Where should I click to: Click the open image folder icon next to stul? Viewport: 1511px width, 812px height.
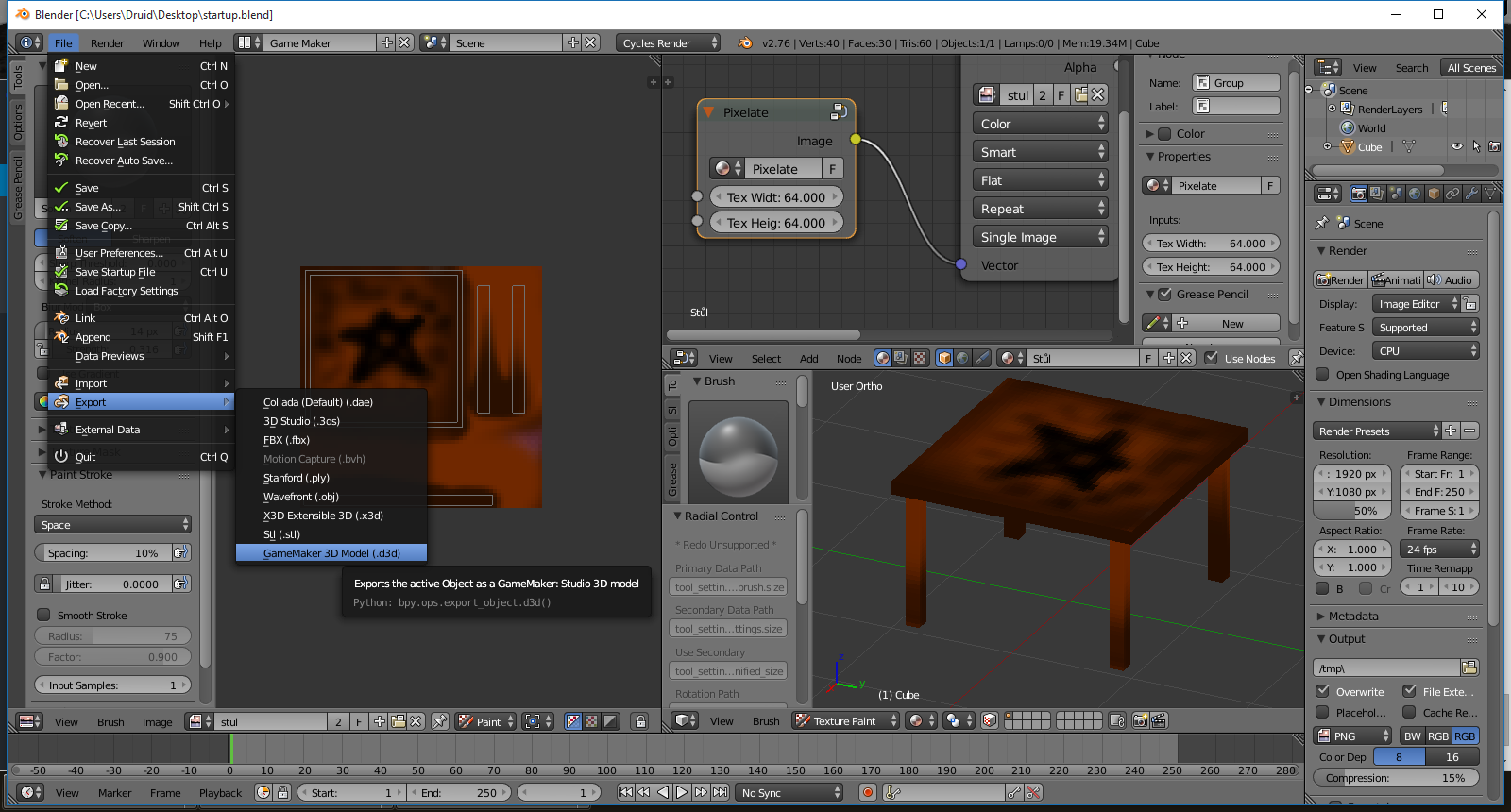pyautogui.click(x=398, y=722)
